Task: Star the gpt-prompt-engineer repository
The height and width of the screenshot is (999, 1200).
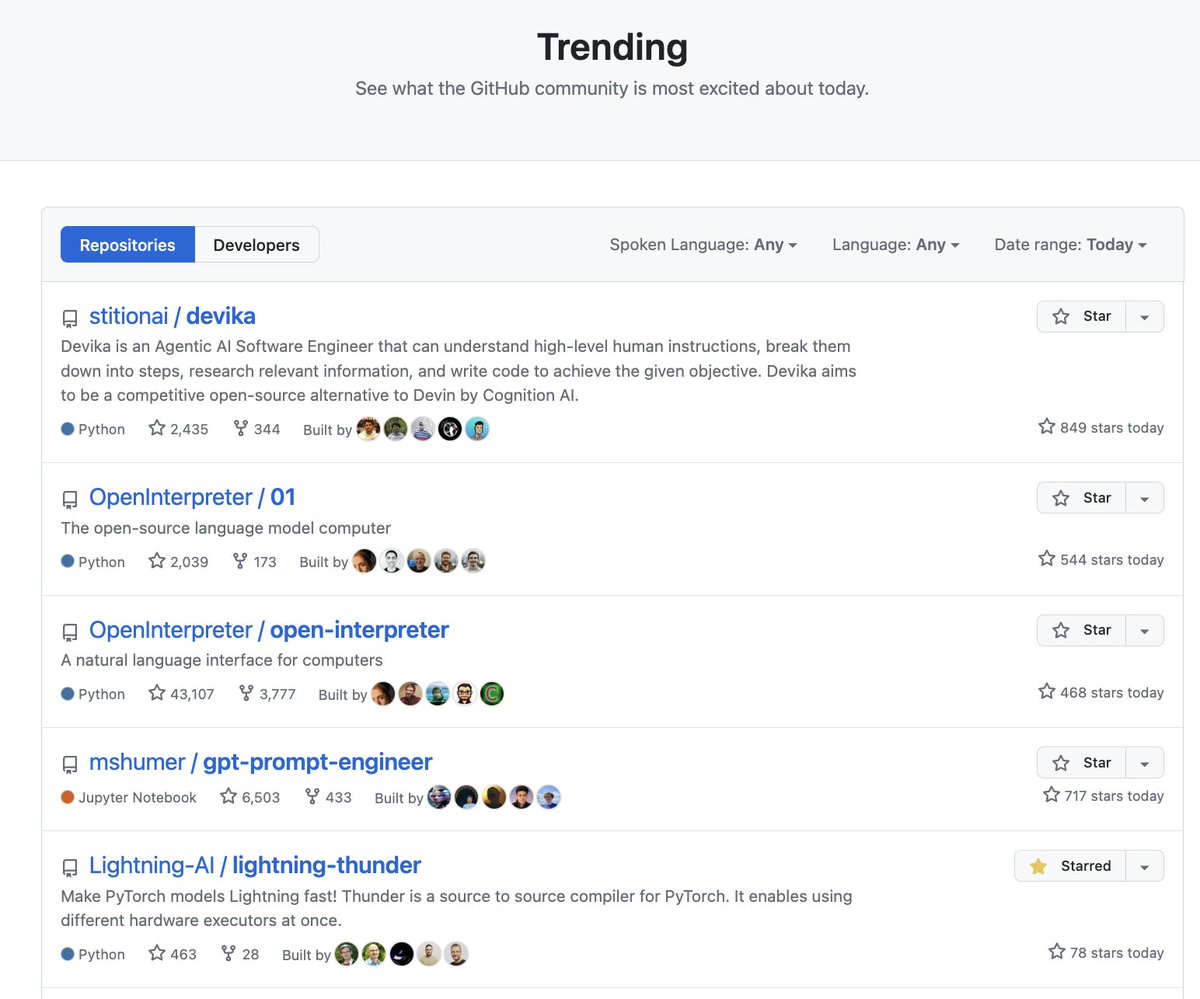Action: 1081,762
